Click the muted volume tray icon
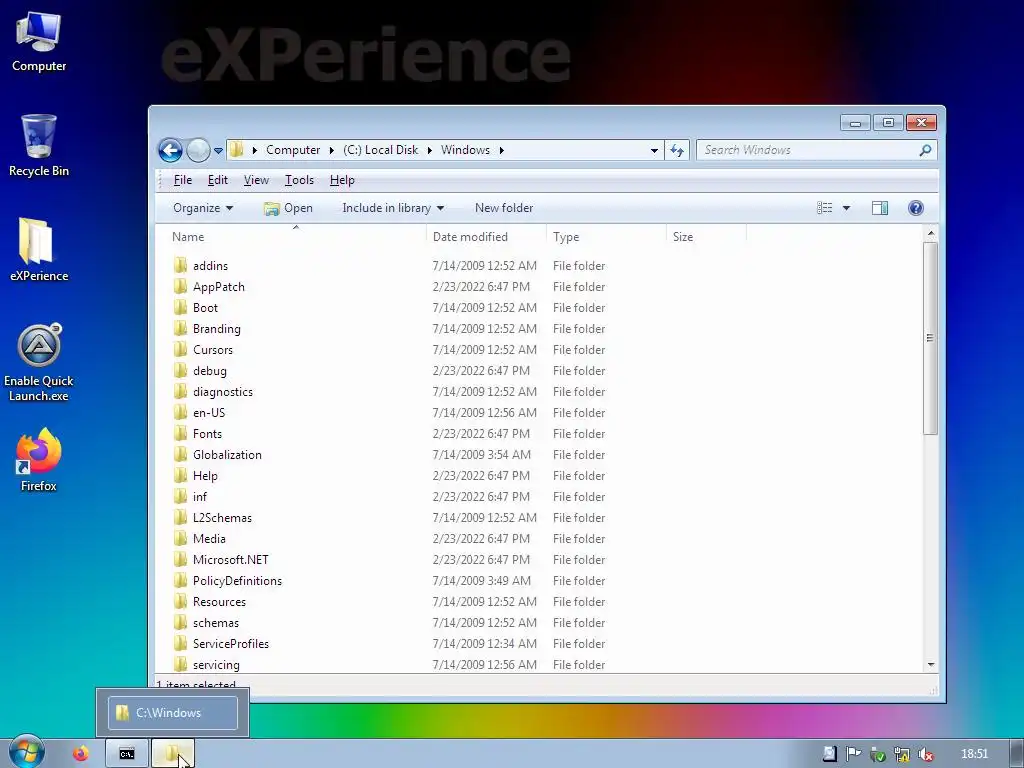Screen dimensions: 1024x768 coord(925,754)
